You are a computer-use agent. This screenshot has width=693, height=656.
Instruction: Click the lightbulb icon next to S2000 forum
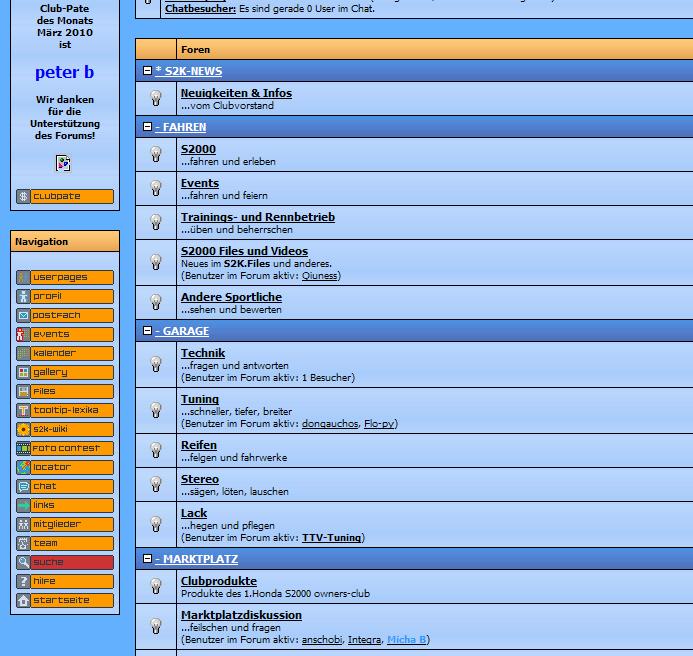point(156,154)
